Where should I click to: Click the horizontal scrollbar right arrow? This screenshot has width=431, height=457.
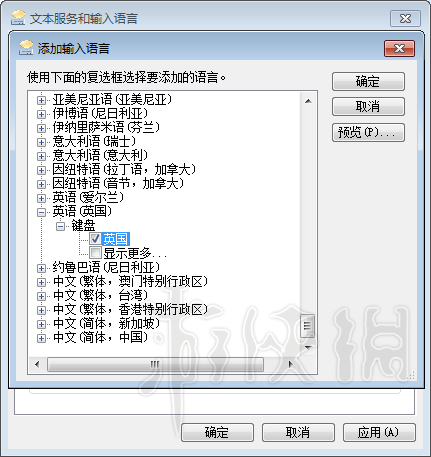[291, 364]
